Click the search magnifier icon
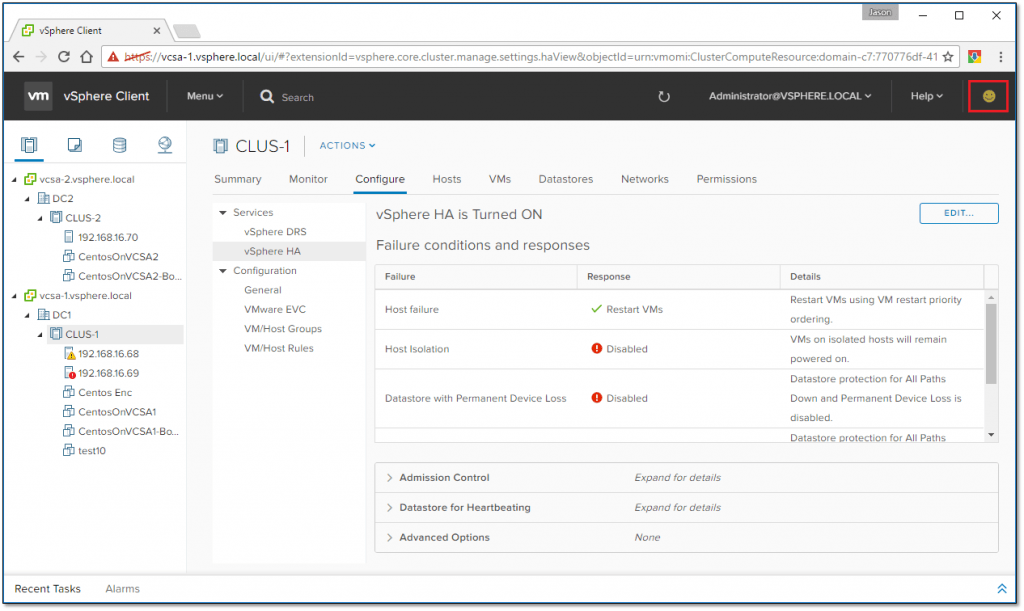This screenshot has width=1024, height=611. [266, 97]
